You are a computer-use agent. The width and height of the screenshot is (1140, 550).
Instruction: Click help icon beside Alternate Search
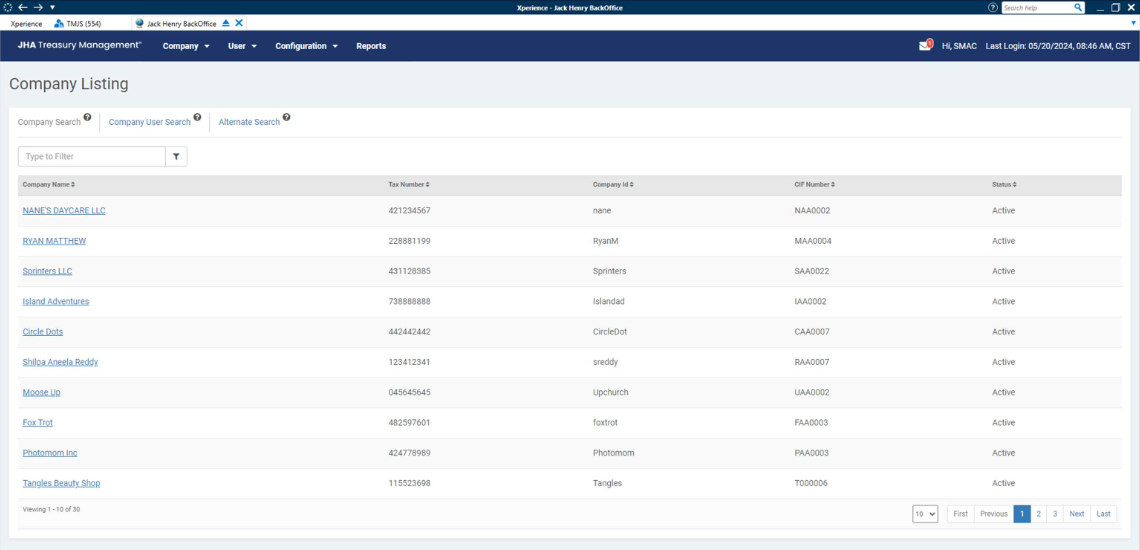(287, 117)
